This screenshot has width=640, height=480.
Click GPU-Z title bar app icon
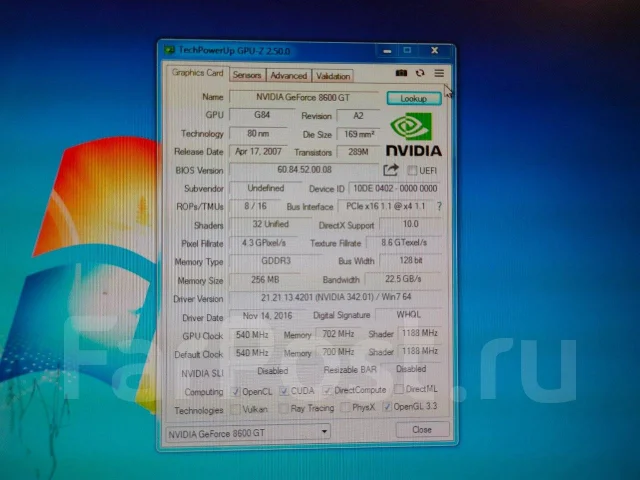(x=169, y=50)
